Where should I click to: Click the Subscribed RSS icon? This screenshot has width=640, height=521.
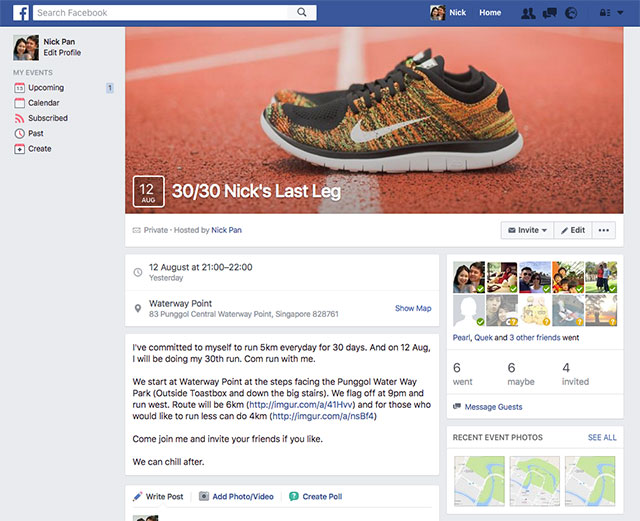(19, 118)
